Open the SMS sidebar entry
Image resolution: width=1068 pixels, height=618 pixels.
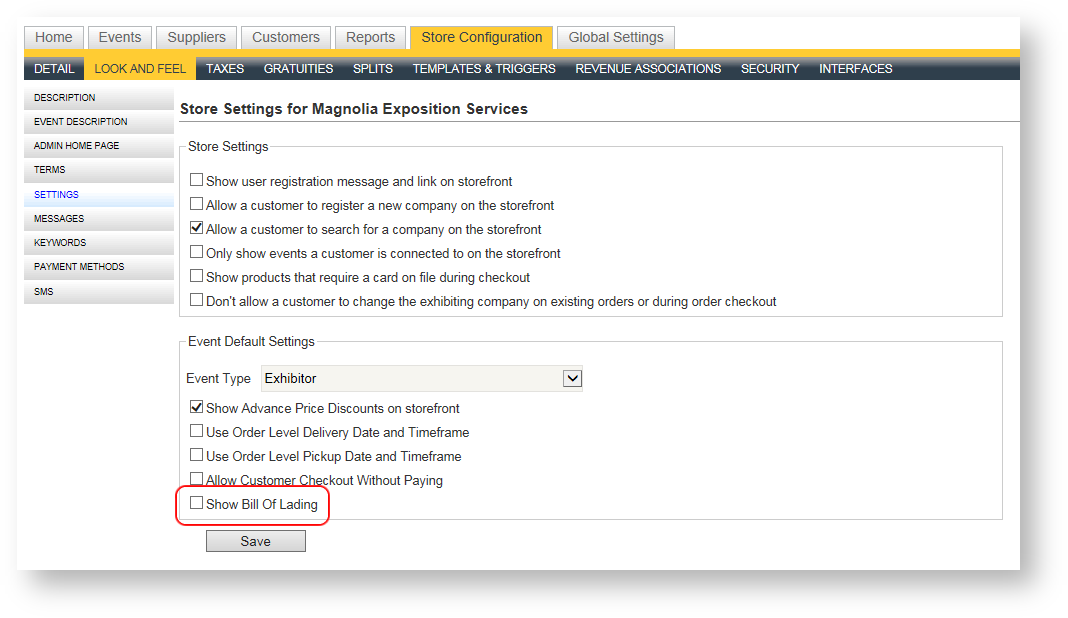tap(44, 292)
